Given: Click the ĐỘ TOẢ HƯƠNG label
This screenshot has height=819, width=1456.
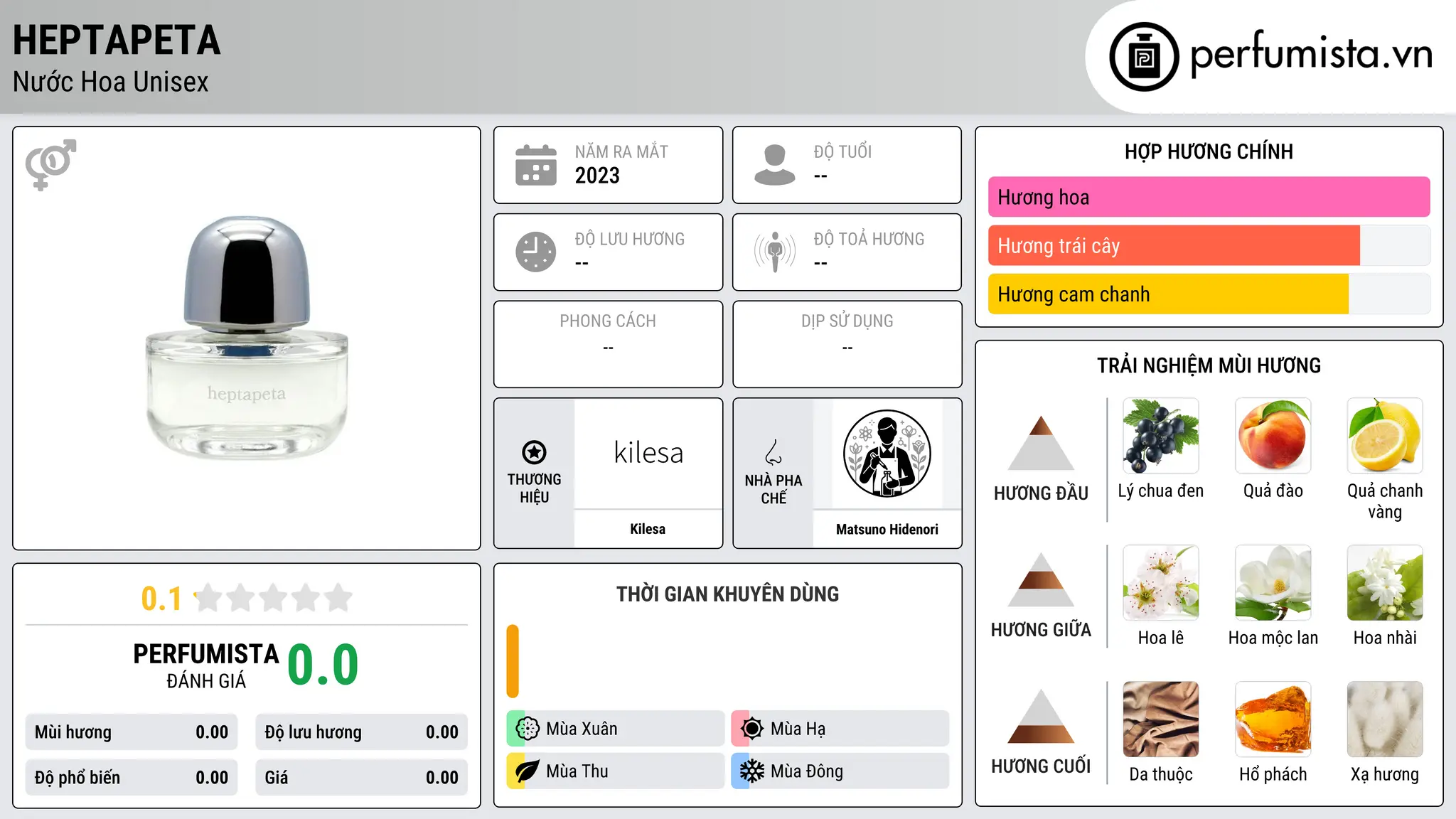Looking at the screenshot, I should (x=869, y=239).
